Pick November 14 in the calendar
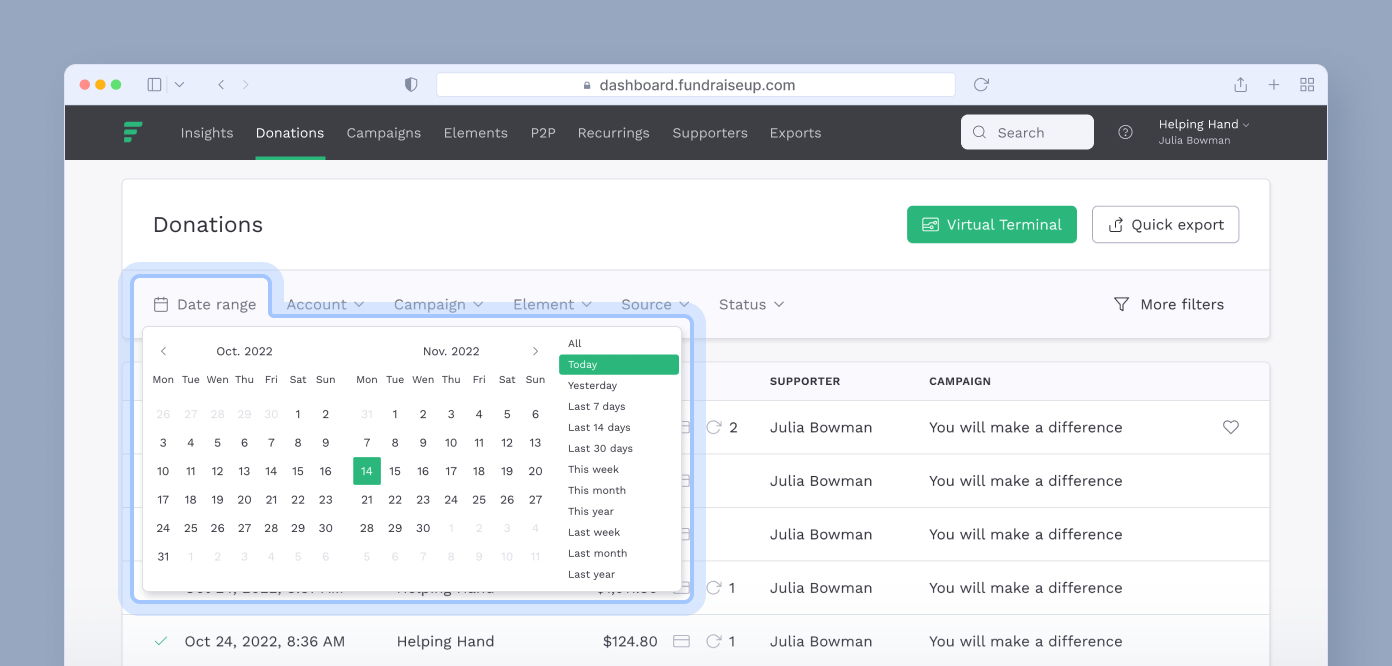Screen dimensions: 1392x666 tap(367, 471)
